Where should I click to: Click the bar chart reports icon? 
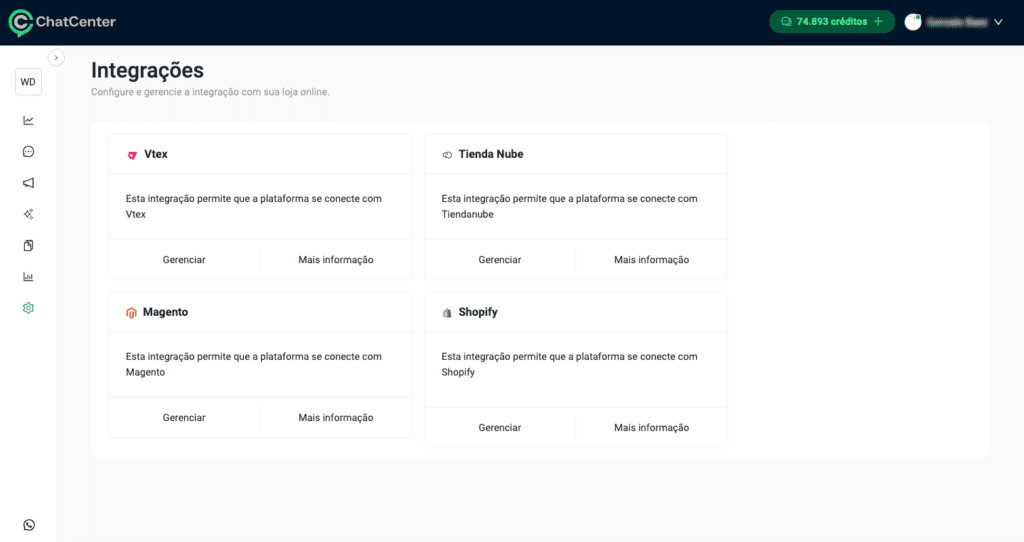[28, 277]
